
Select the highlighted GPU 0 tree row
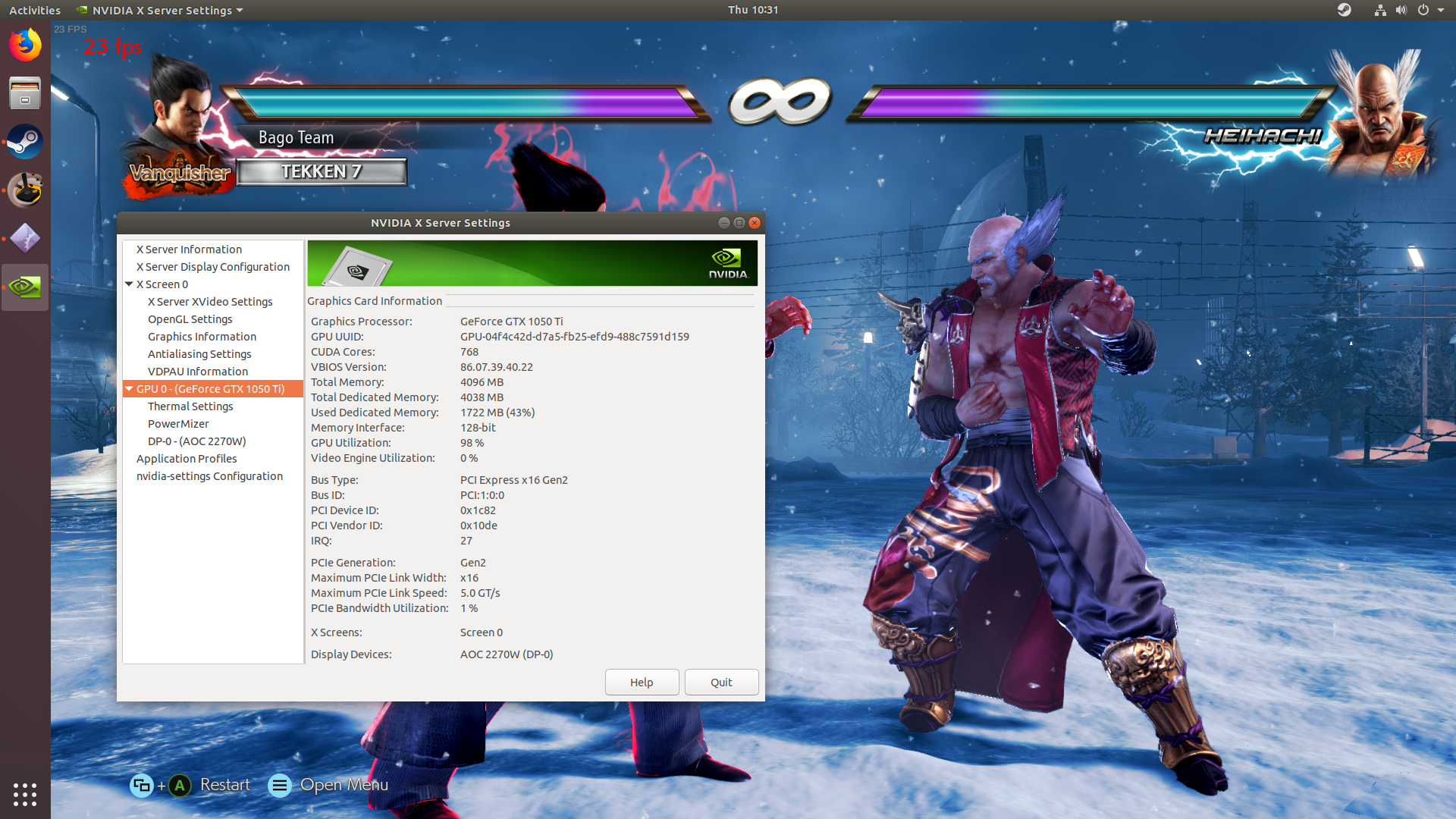click(213, 389)
